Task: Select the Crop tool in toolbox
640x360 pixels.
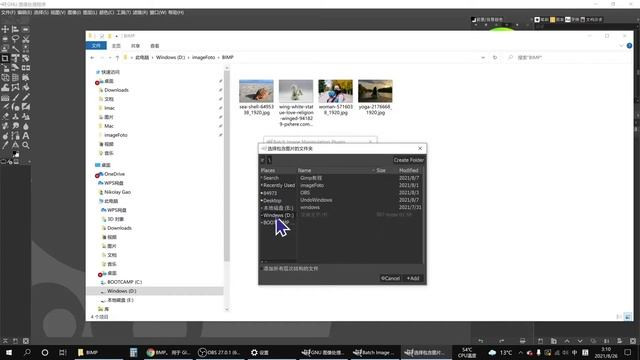Action: click(x=5, y=58)
